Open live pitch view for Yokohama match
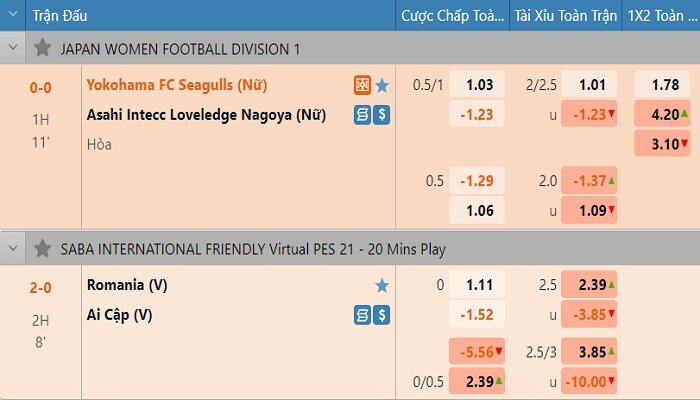This screenshot has height=400, width=700. [x=362, y=85]
